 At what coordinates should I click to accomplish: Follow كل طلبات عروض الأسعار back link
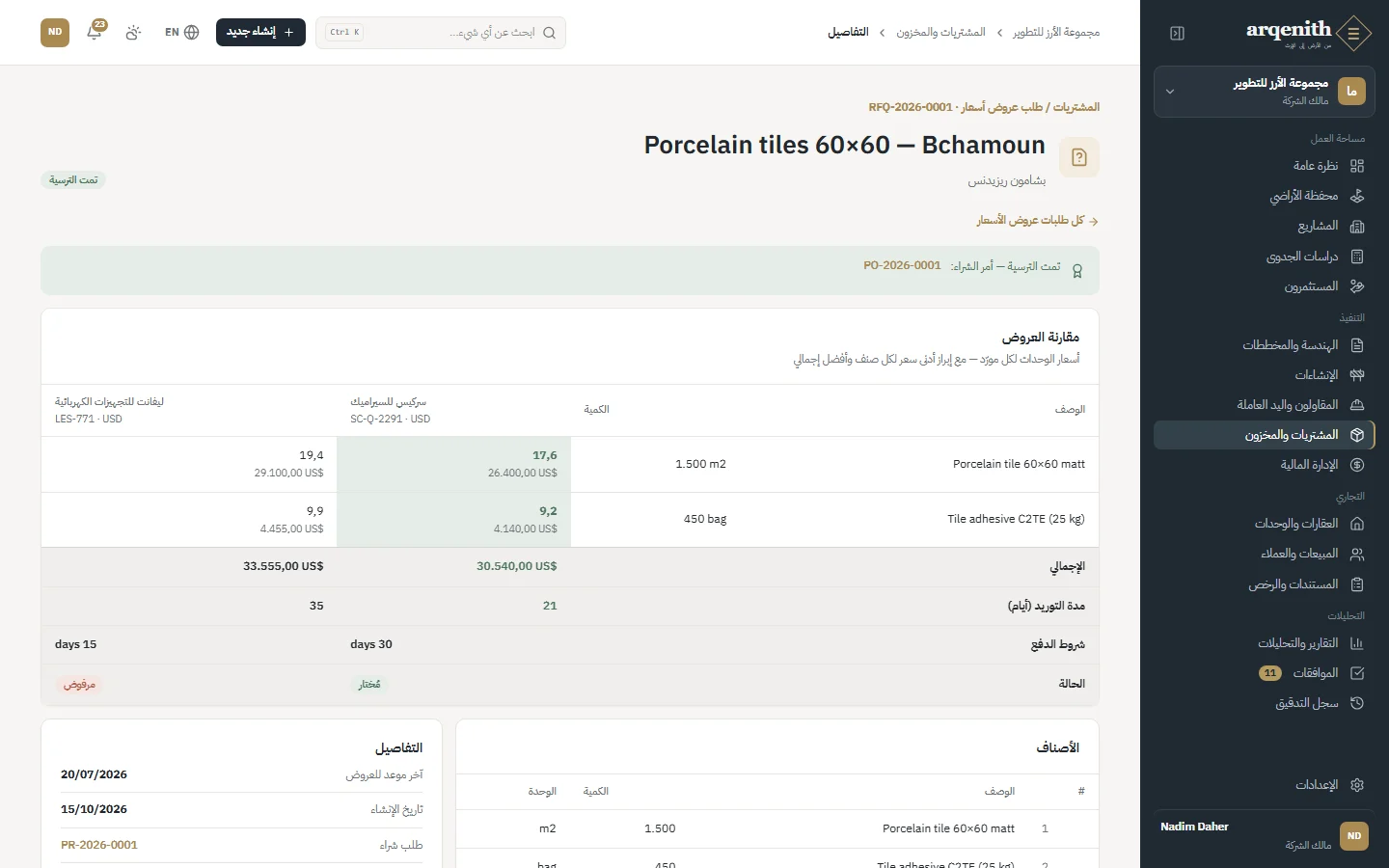point(1037,221)
